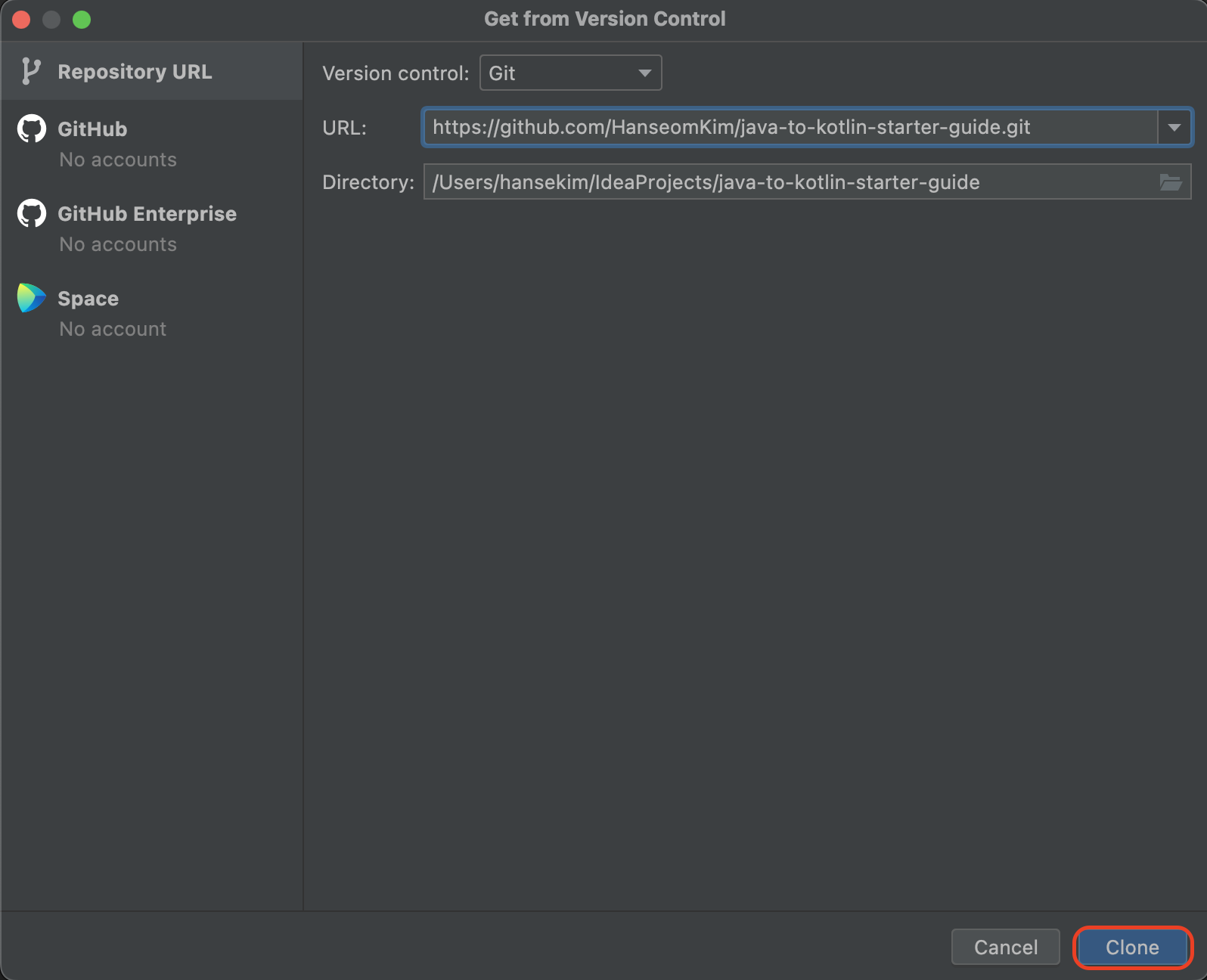Expand the URL history dropdown arrow
Viewport: 1207px width, 980px height.
(x=1174, y=127)
